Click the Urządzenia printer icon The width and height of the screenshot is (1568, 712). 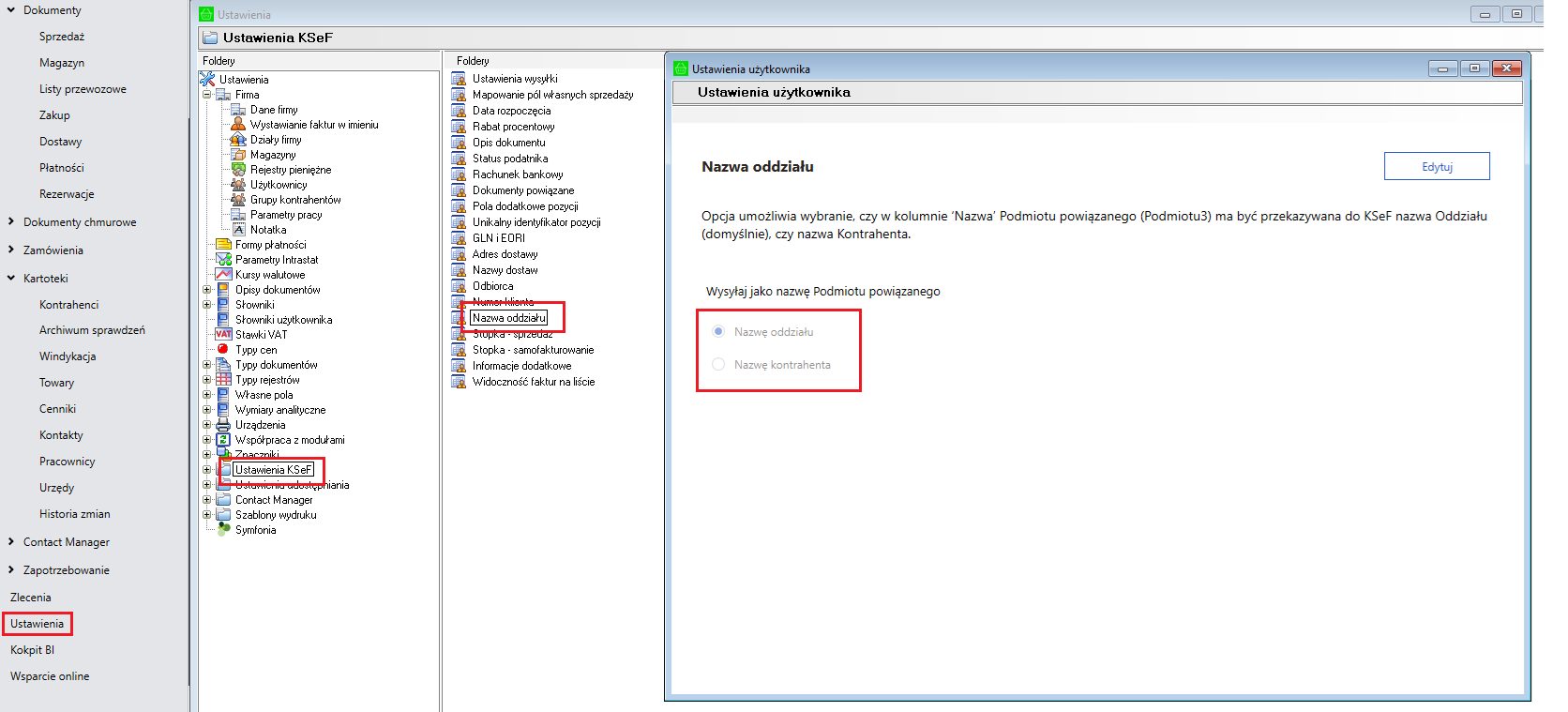[x=223, y=425]
